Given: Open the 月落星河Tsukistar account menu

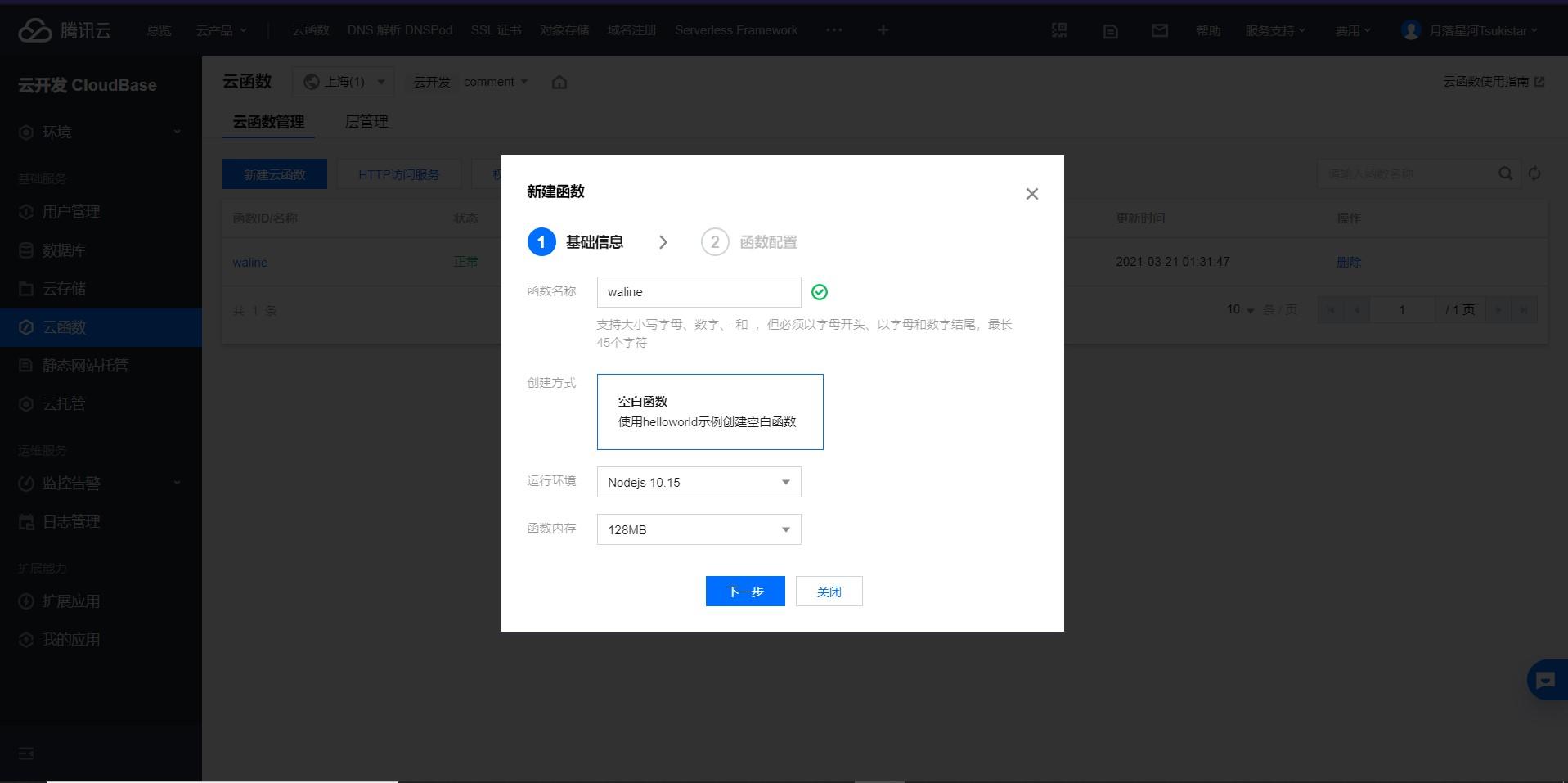Looking at the screenshot, I should pyautogui.click(x=1483, y=30).
